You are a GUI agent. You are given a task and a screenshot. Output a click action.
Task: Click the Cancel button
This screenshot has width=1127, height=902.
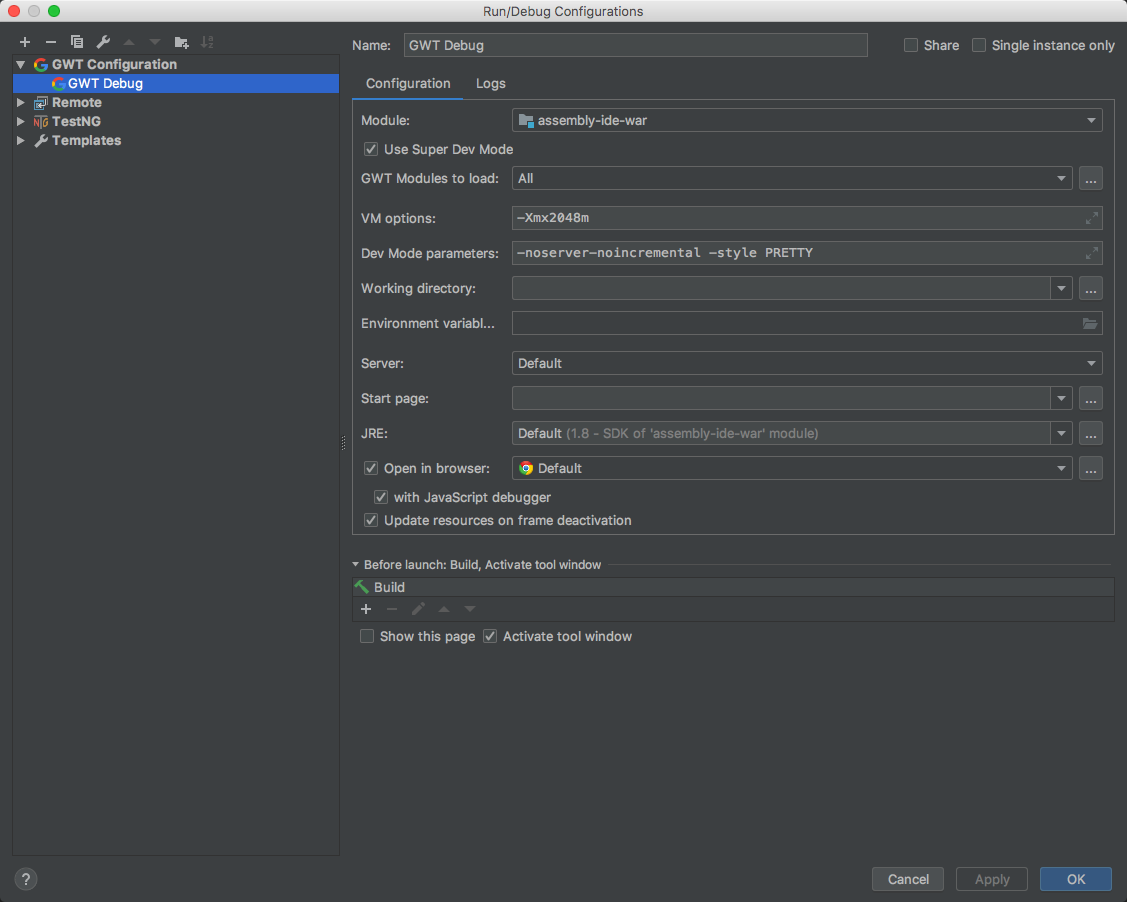tap(908, 879)
